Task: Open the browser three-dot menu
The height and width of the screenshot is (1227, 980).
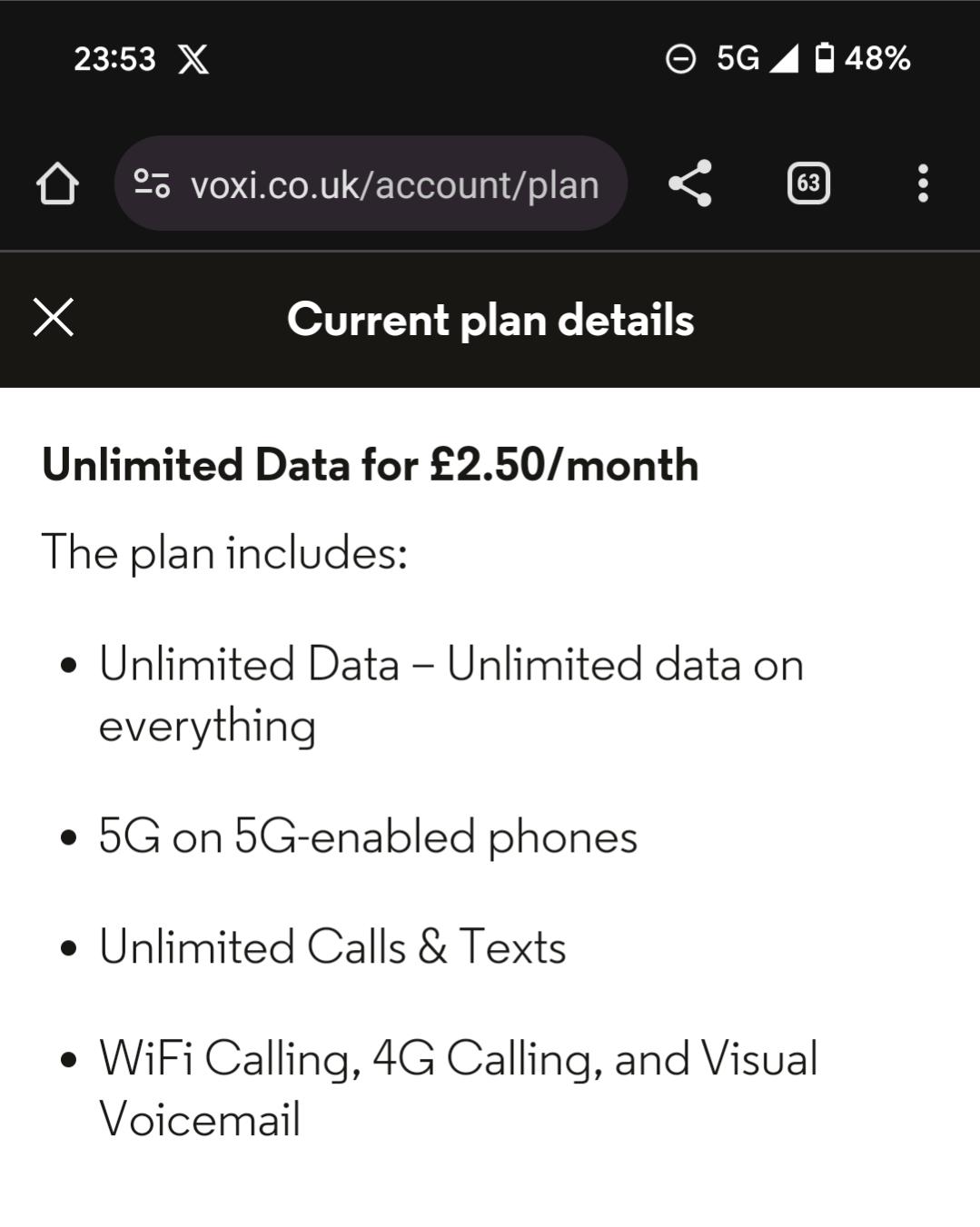Action: (x=923, y=183)
